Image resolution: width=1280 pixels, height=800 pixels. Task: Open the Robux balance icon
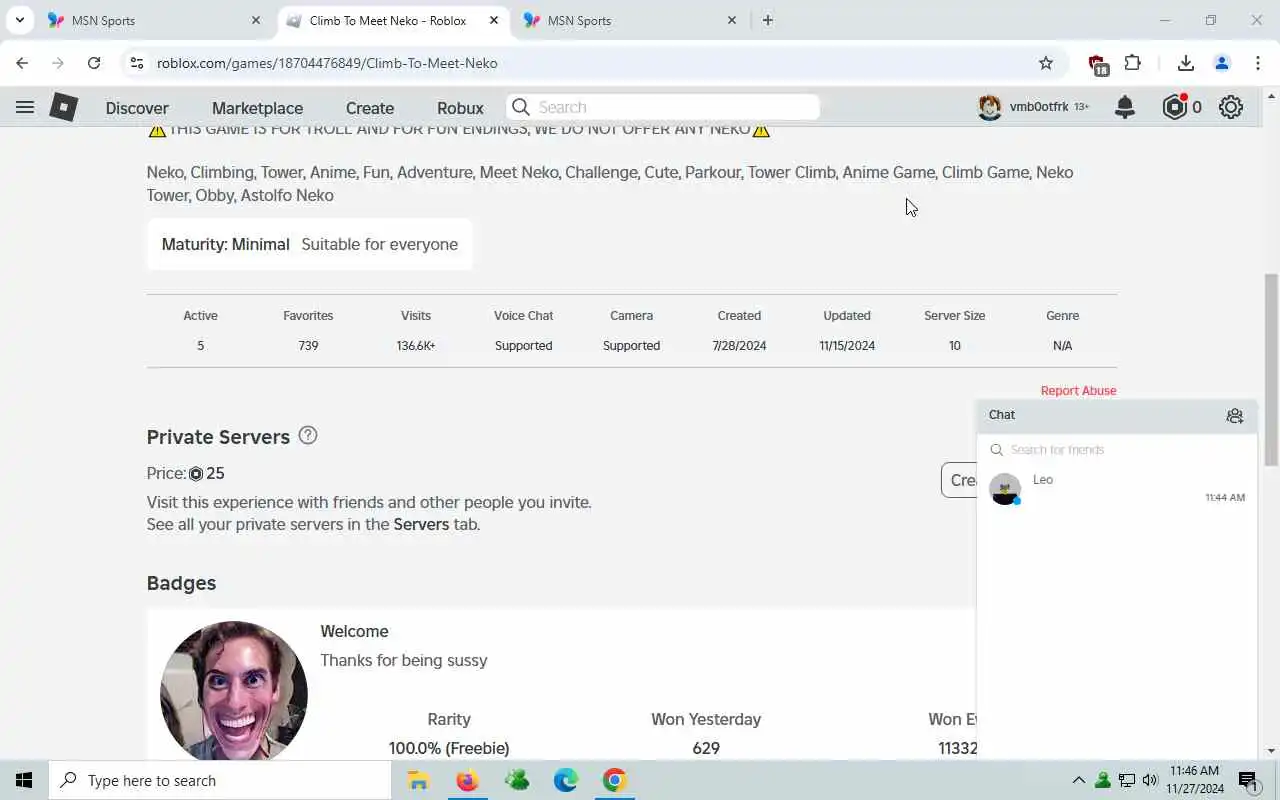click(1175, 107)
